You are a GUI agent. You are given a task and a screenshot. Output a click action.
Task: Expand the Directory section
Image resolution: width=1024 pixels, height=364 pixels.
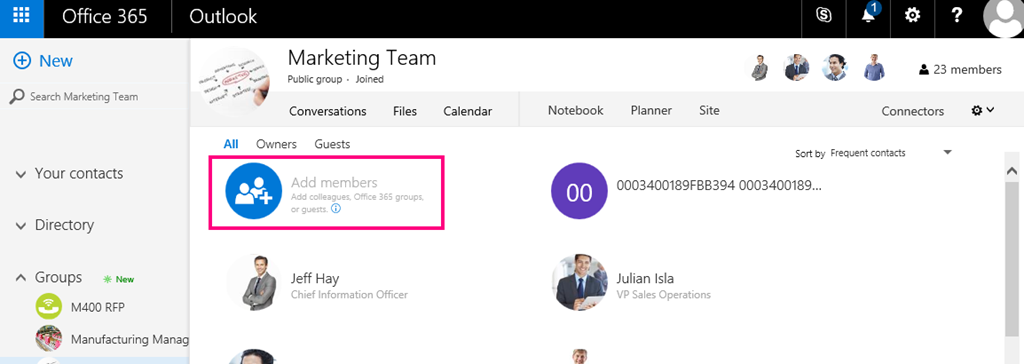click(x=56, y=225)
